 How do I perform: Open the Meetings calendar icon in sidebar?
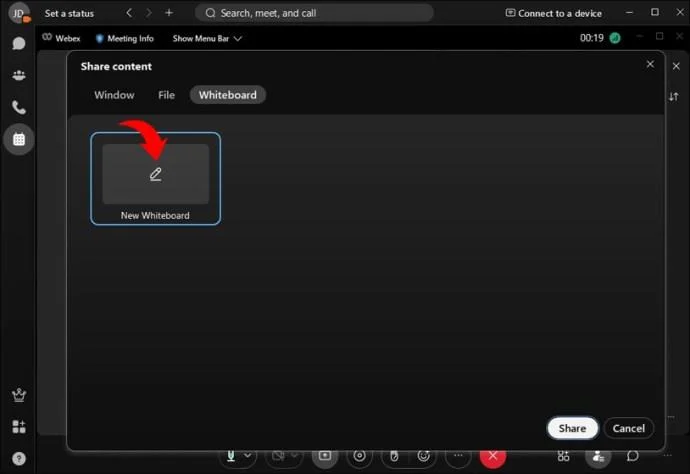point(18,140)
